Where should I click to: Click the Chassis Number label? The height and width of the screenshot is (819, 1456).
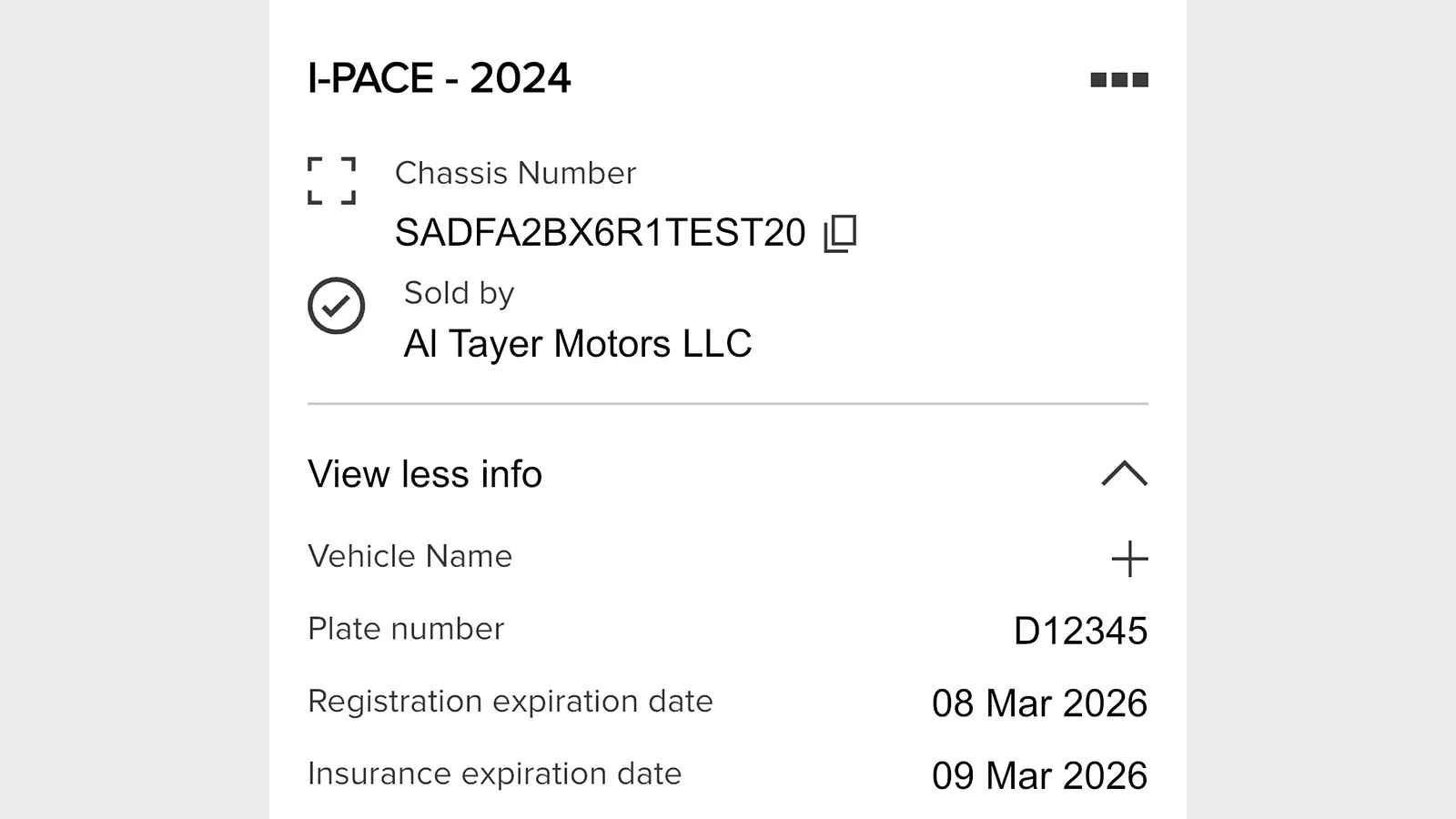tap(515, 173)
